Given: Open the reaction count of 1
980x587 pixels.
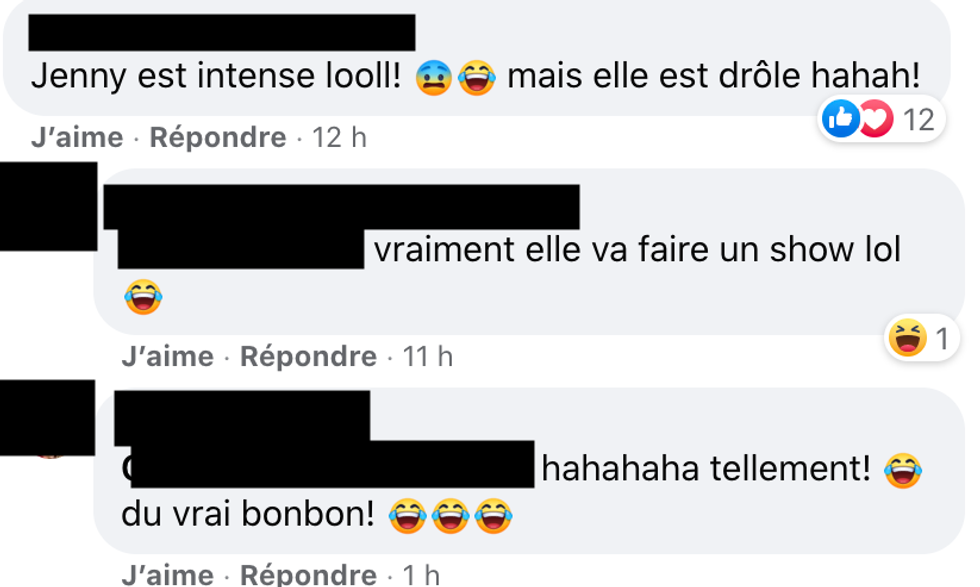Looking at the screenshot, I should [942, 339].
